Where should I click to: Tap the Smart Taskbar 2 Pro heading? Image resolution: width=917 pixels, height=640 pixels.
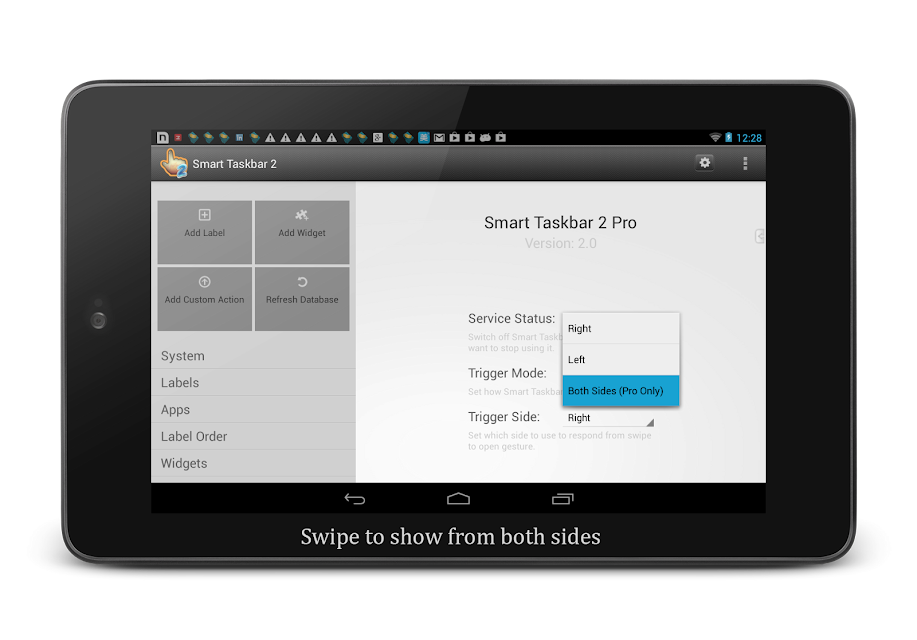pyautogui.click(x=560, y=222)
